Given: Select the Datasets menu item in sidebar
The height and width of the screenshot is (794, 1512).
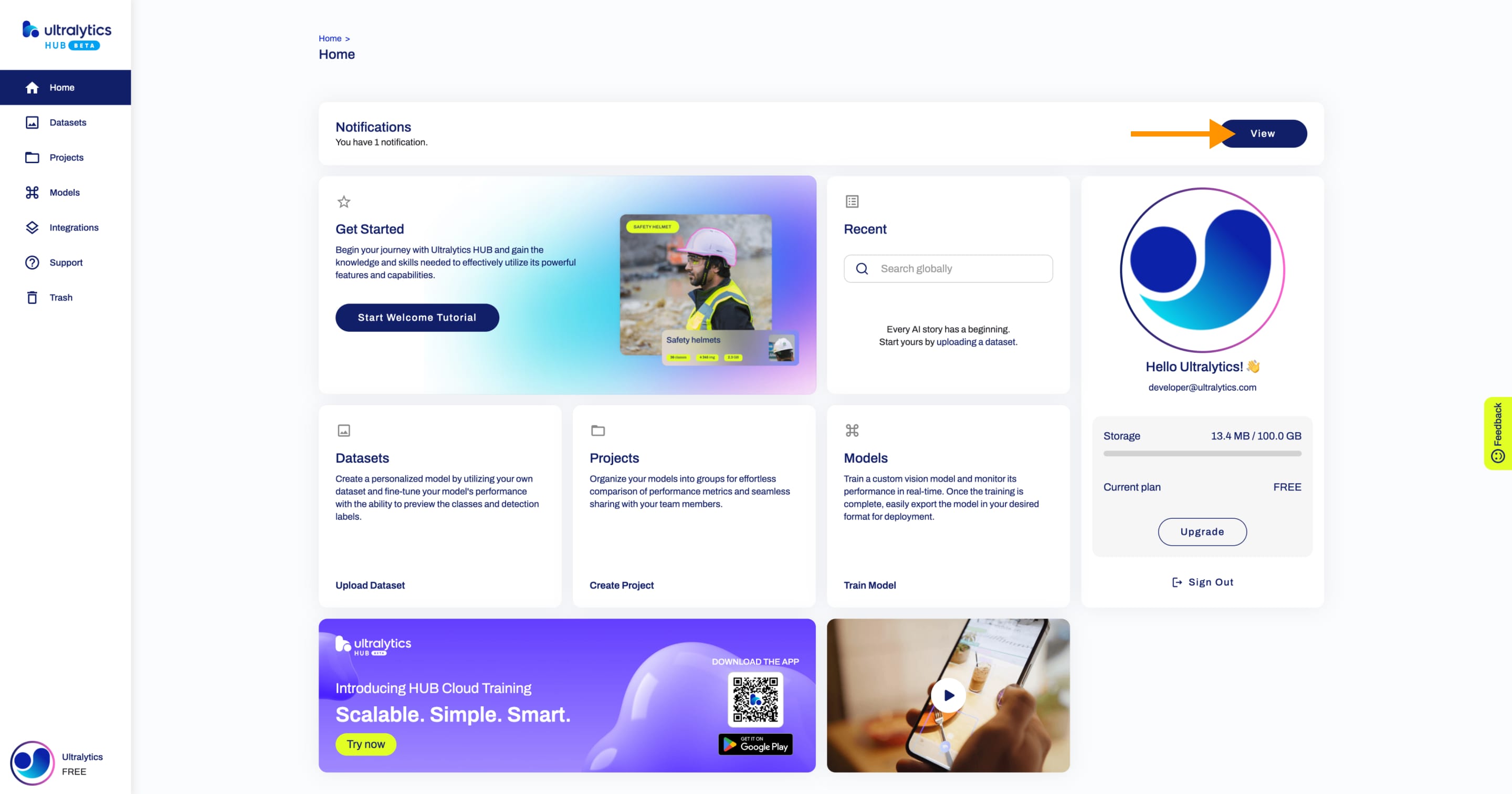Looking at the screenshot, I should pyautogui.click(x=67, y=122).
